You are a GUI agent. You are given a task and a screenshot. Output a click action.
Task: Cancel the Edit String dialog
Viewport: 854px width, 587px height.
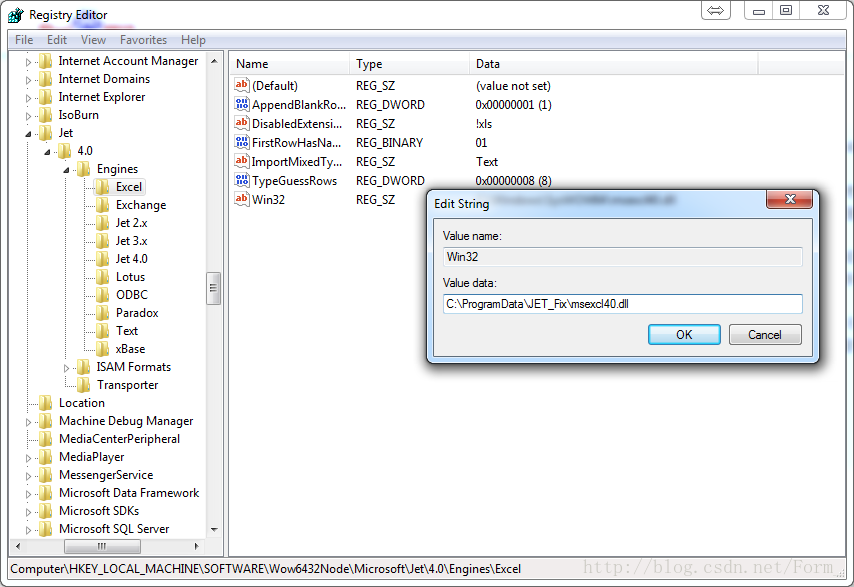coord(765,334)
